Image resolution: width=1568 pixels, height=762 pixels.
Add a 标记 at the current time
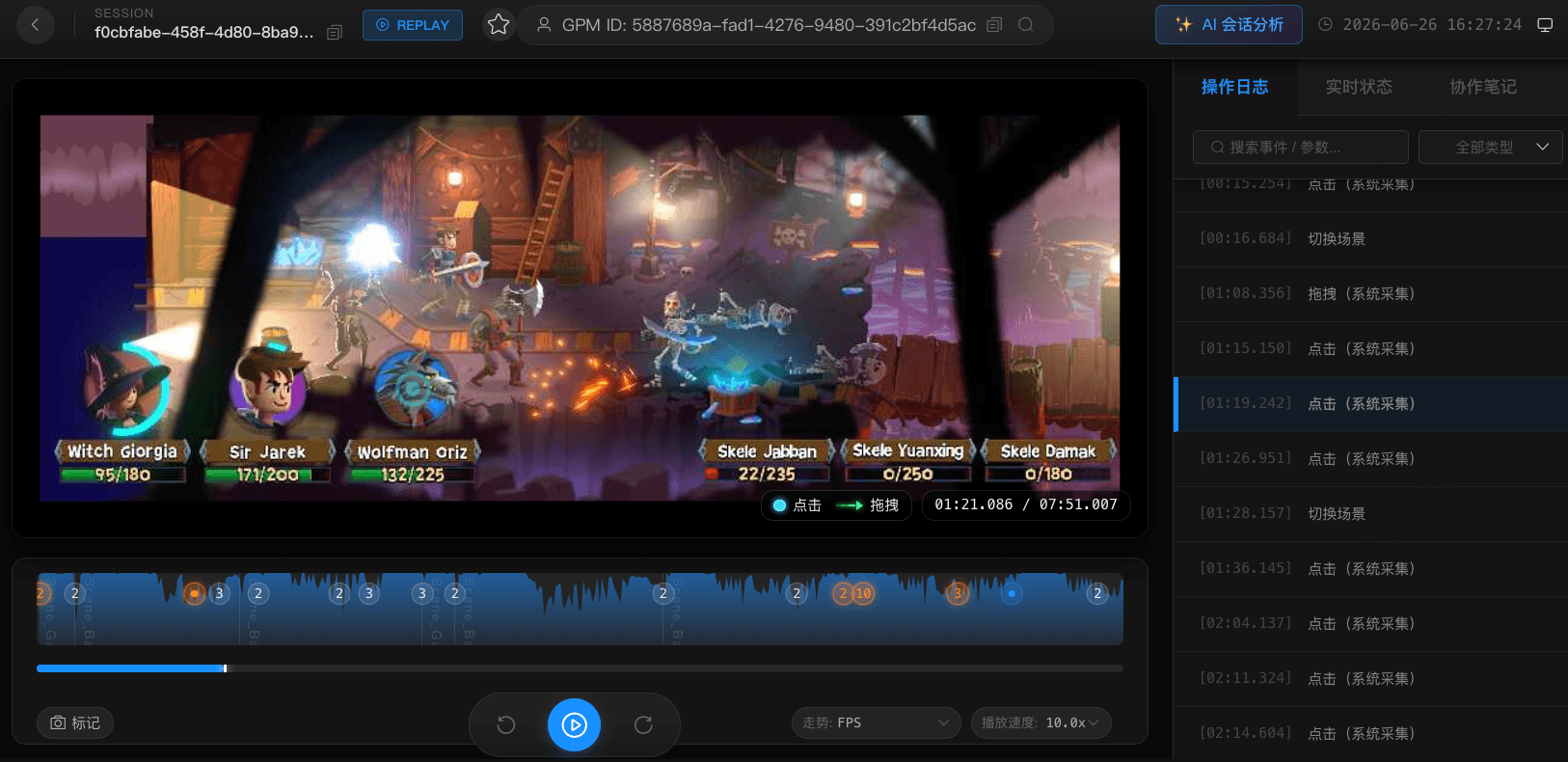coord(75,722)
